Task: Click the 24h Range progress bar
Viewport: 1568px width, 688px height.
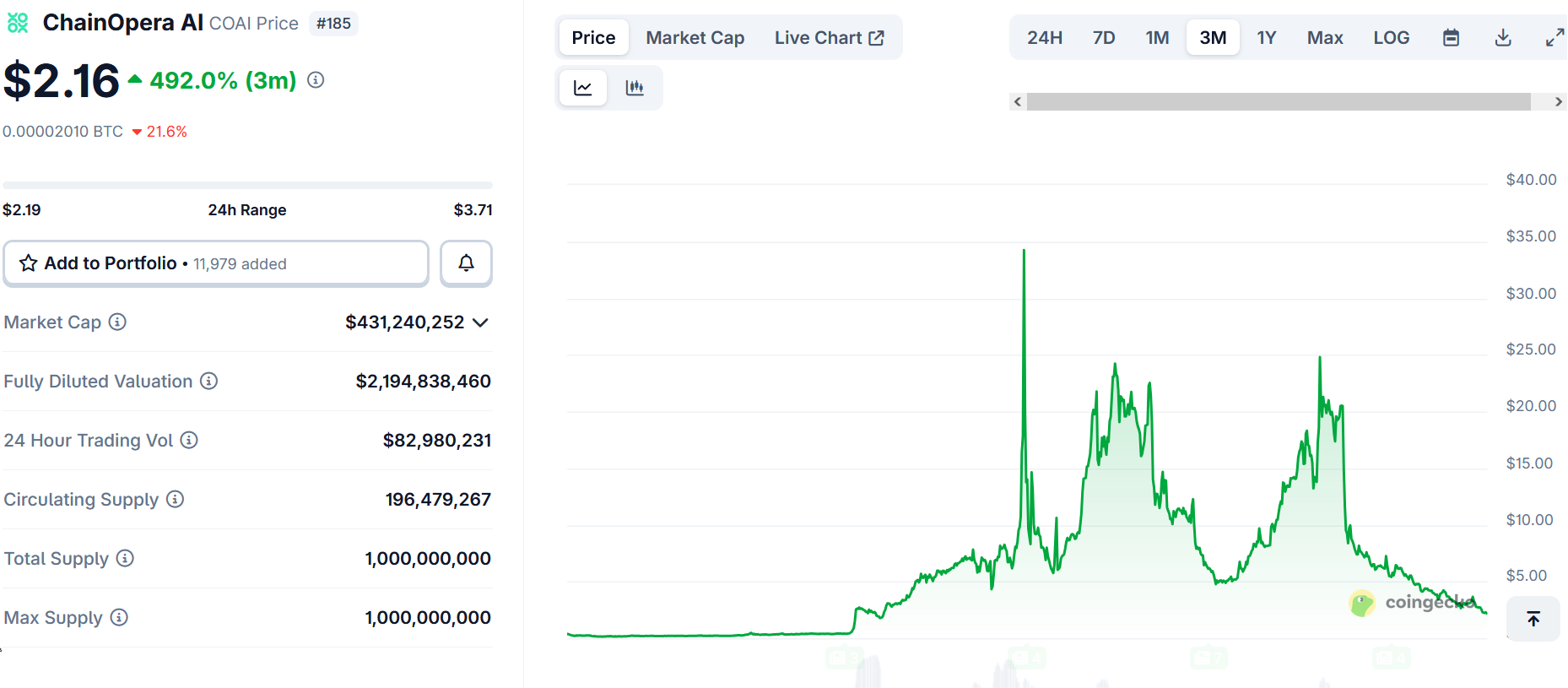Action: [x=247, y=185]
